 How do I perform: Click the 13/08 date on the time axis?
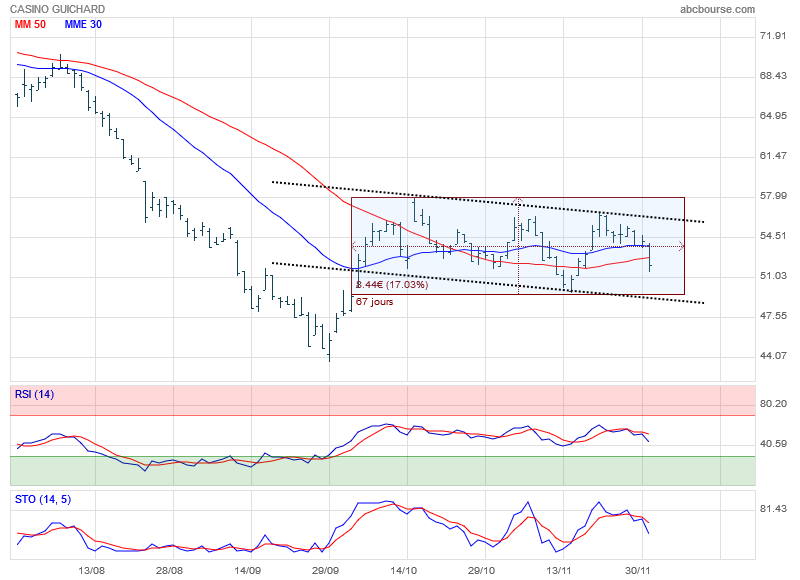(91, 571)
